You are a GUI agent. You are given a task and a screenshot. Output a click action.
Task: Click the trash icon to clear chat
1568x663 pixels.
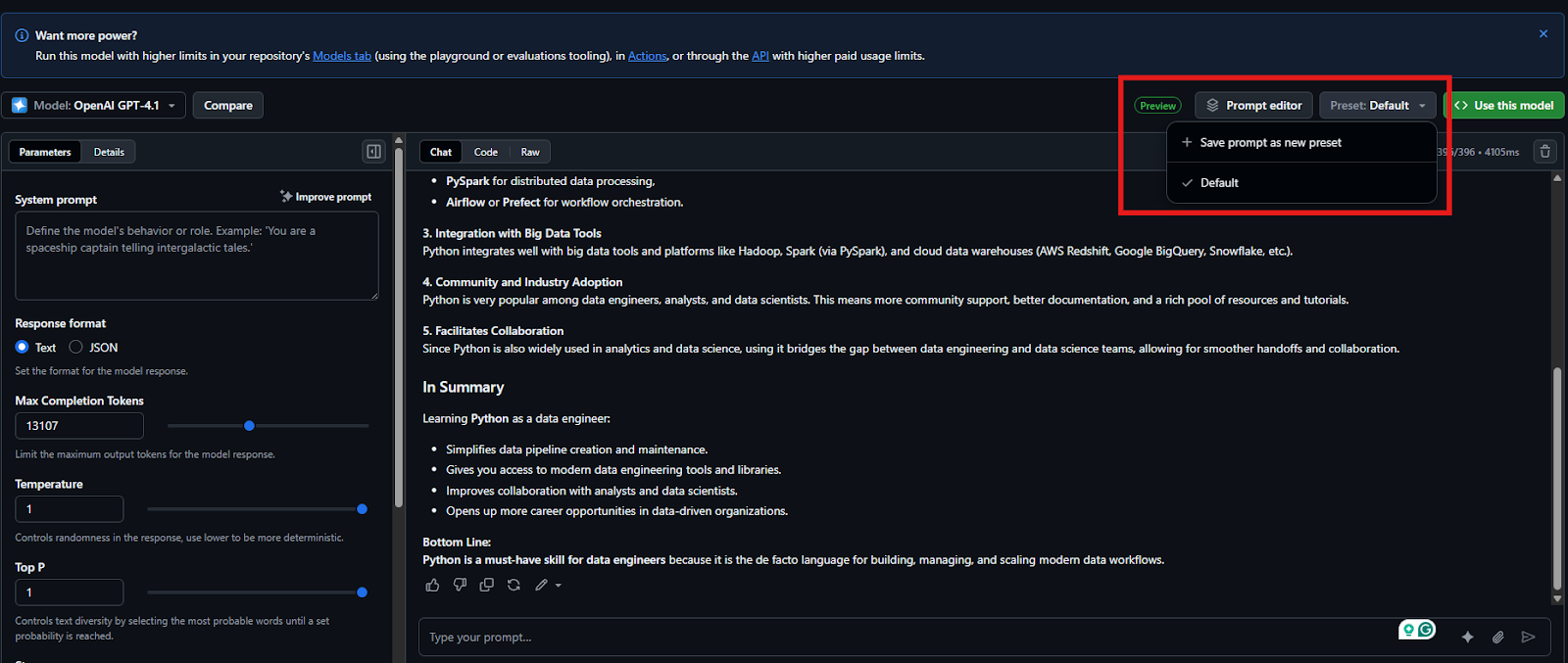[x=1545, y=152]
